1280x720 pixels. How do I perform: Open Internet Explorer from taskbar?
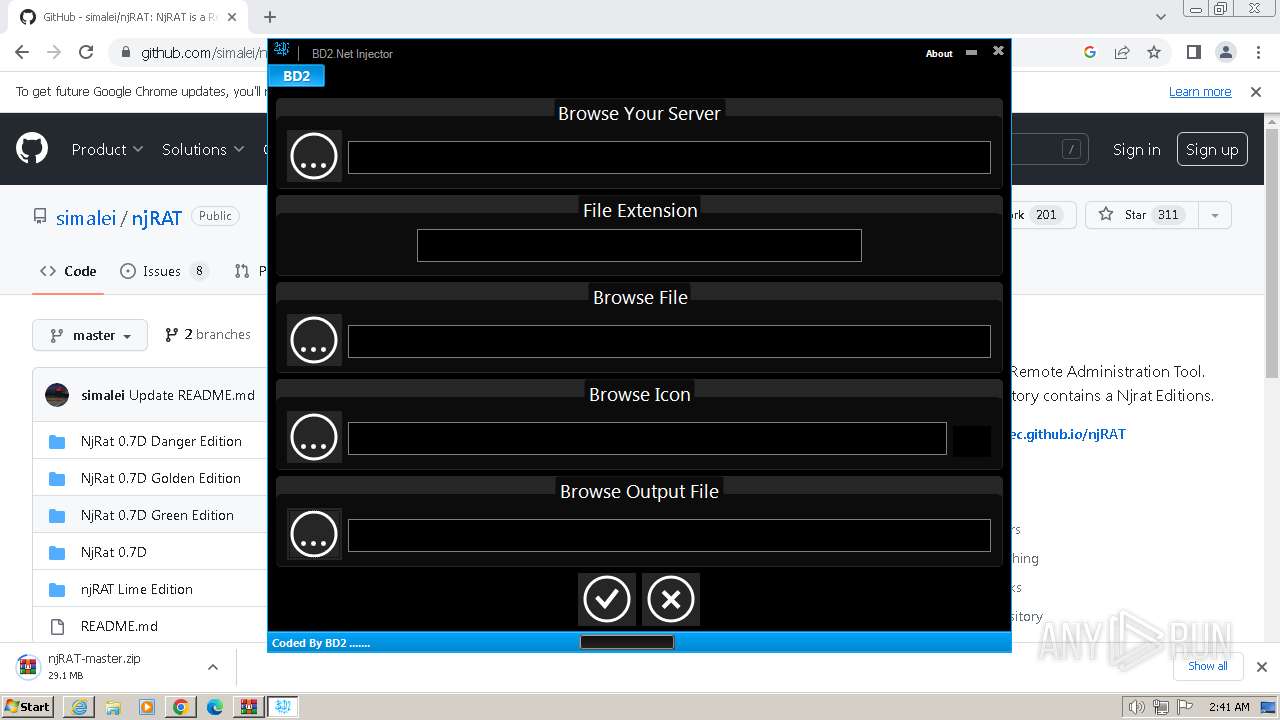click(x=79, y=707)
